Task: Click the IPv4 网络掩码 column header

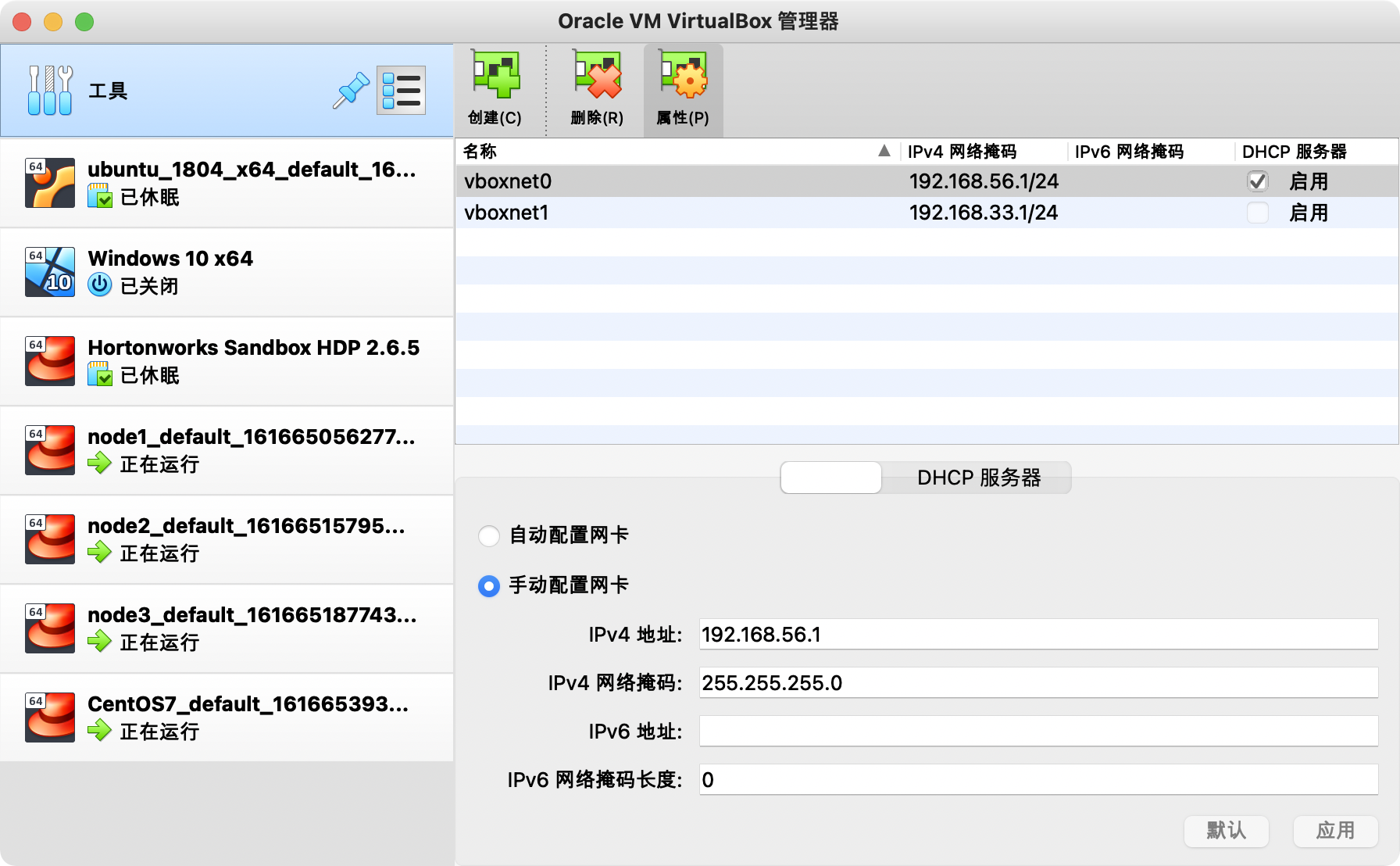Action: pyautogui.click(x=984, y=151)
